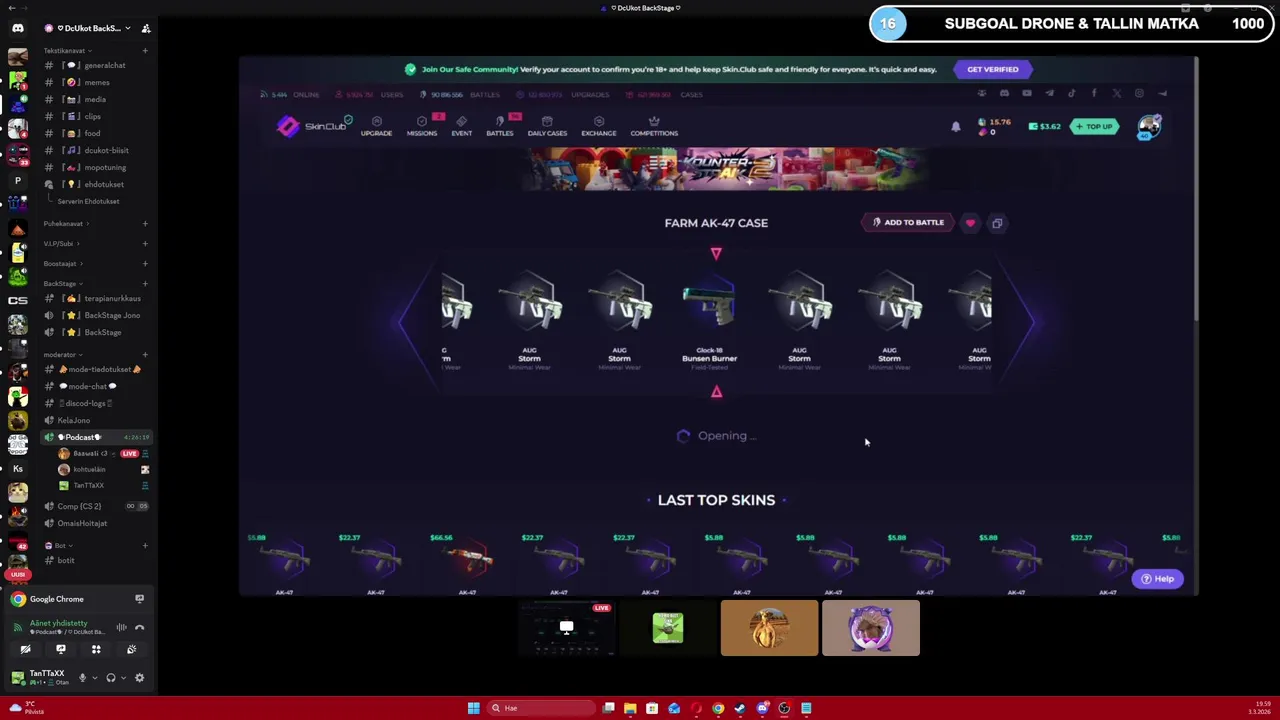Open activities launcher in voice panel
Screen dimensions: 1280x720
(x=96, y=650)
